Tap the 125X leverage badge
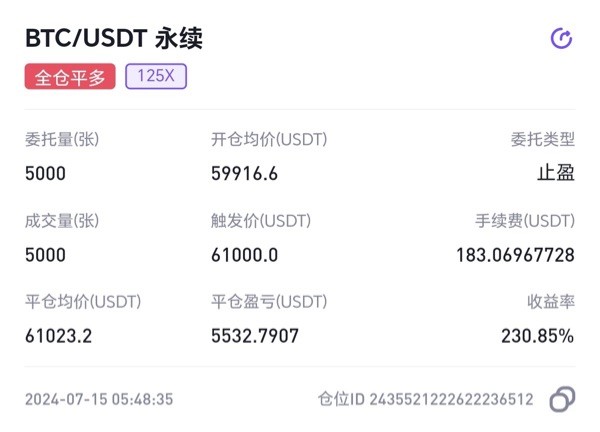This screenshot has width=600, height=432. tap(156, 76)
